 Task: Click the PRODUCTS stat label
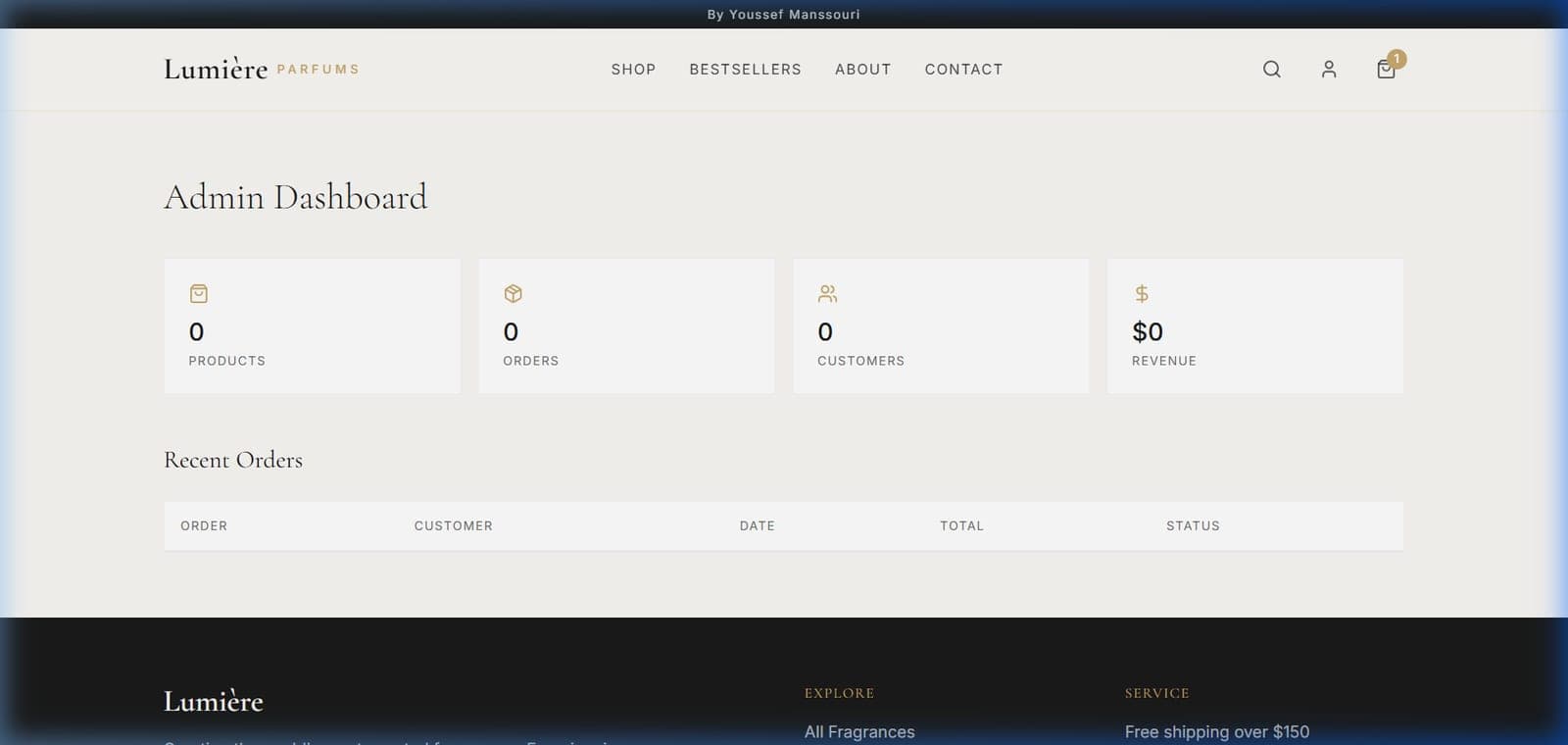click(227, 361)
